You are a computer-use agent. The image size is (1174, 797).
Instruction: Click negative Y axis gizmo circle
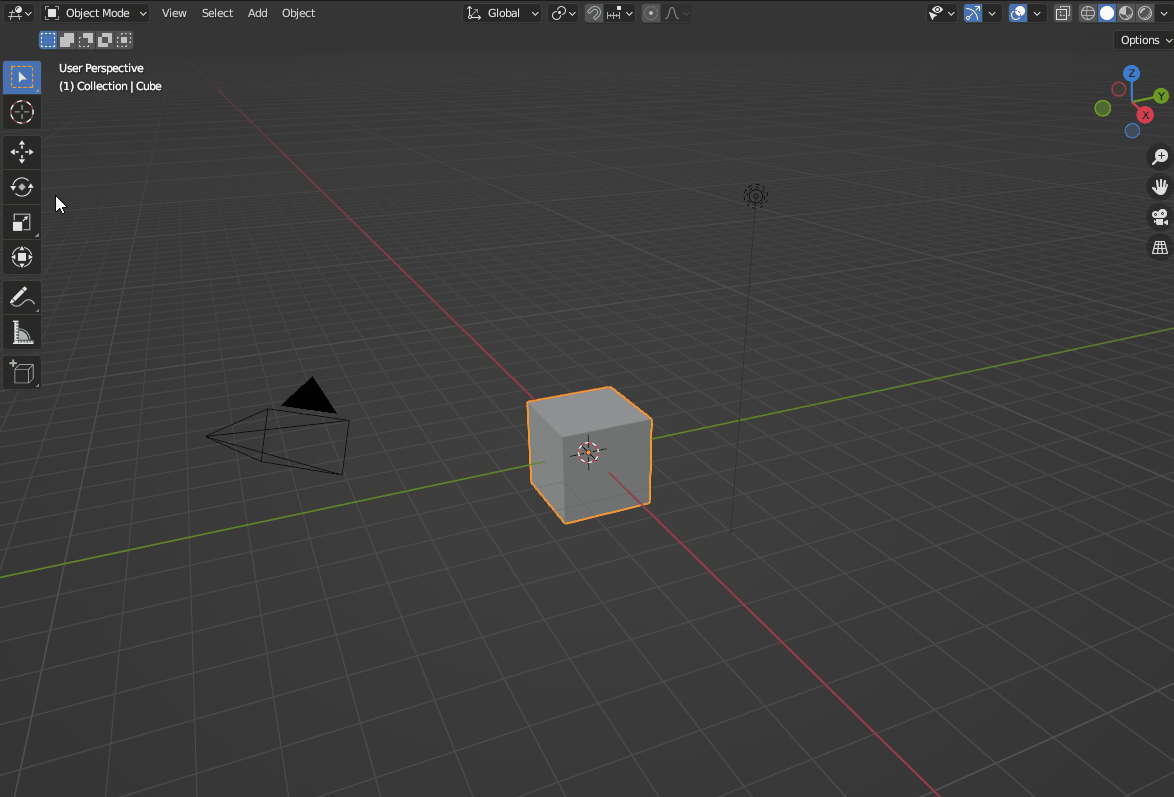[1103, 109]
